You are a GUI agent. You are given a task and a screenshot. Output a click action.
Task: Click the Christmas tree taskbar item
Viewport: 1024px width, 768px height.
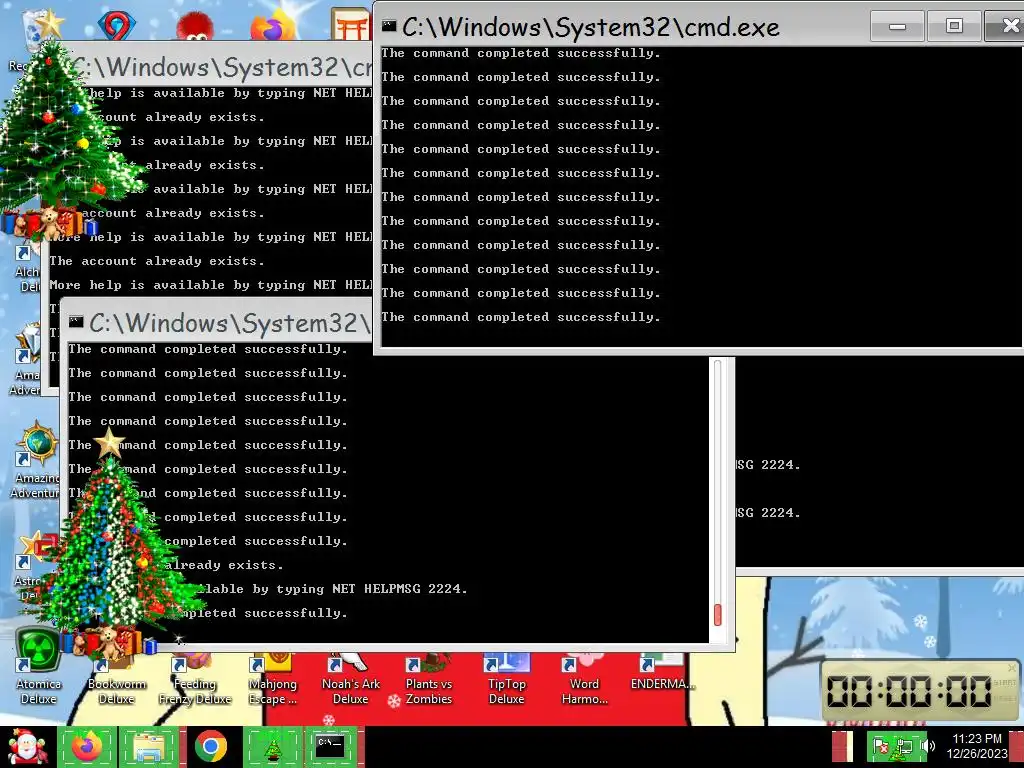pyautogui.click(x=272, y=746)
